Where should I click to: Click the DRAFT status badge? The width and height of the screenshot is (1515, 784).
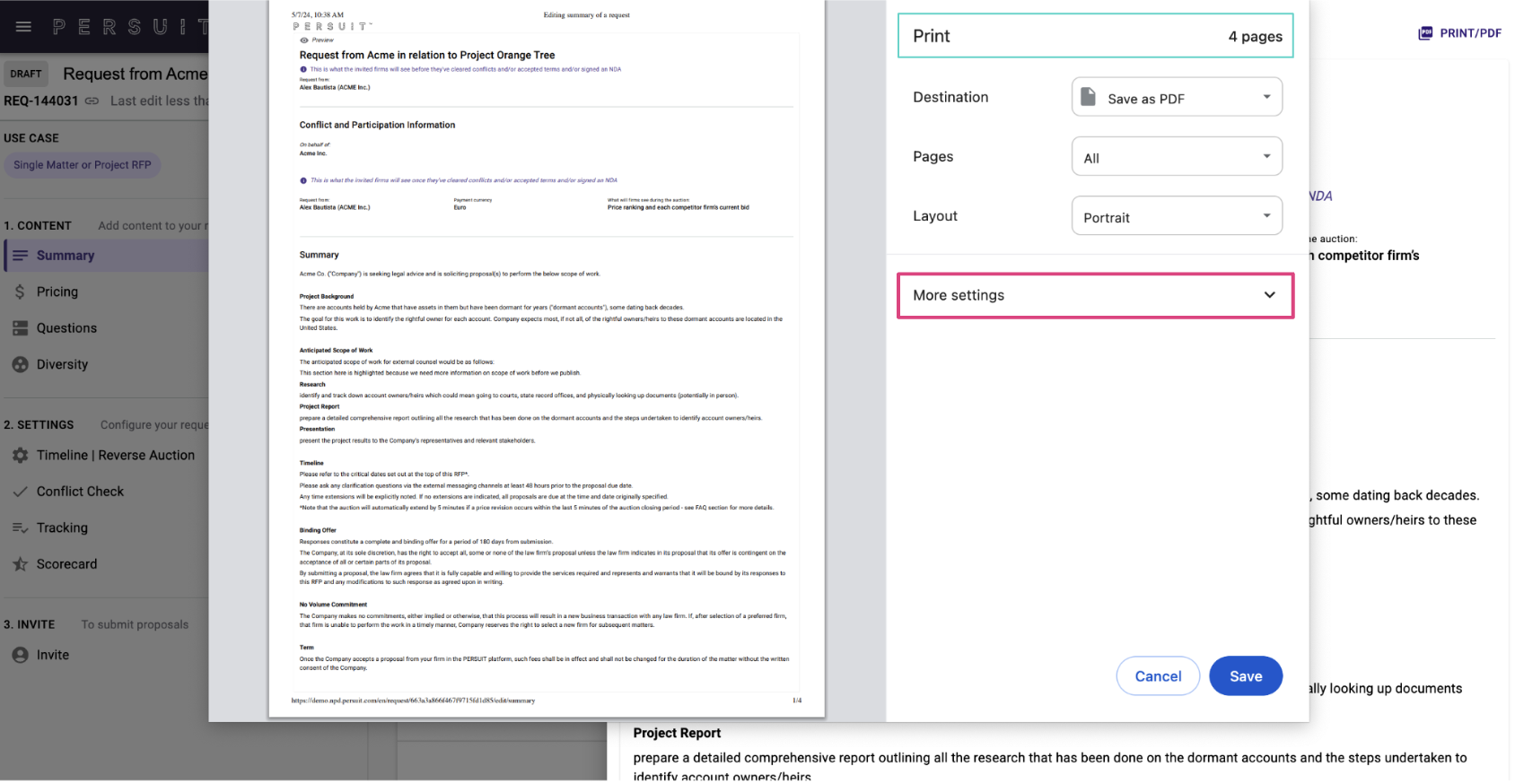(x=26, y=74)
